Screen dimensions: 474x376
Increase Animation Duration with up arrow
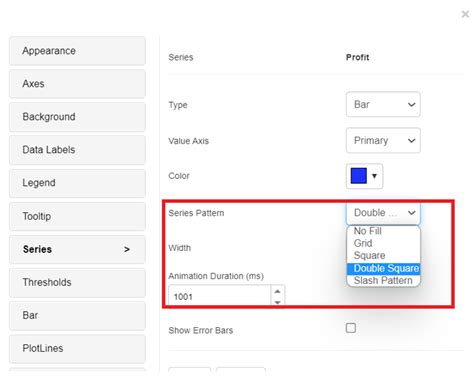click(x=277, y=291)
